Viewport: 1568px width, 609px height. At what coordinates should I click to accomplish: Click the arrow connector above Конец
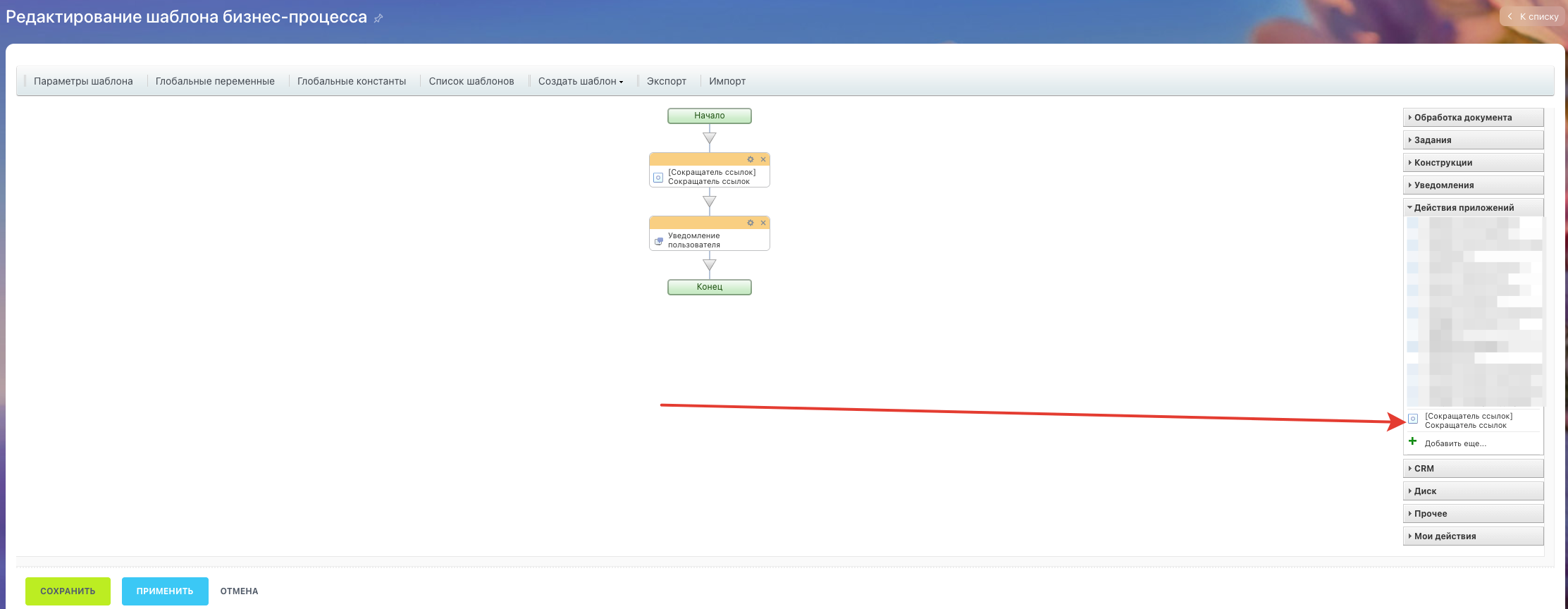(710, 265)
